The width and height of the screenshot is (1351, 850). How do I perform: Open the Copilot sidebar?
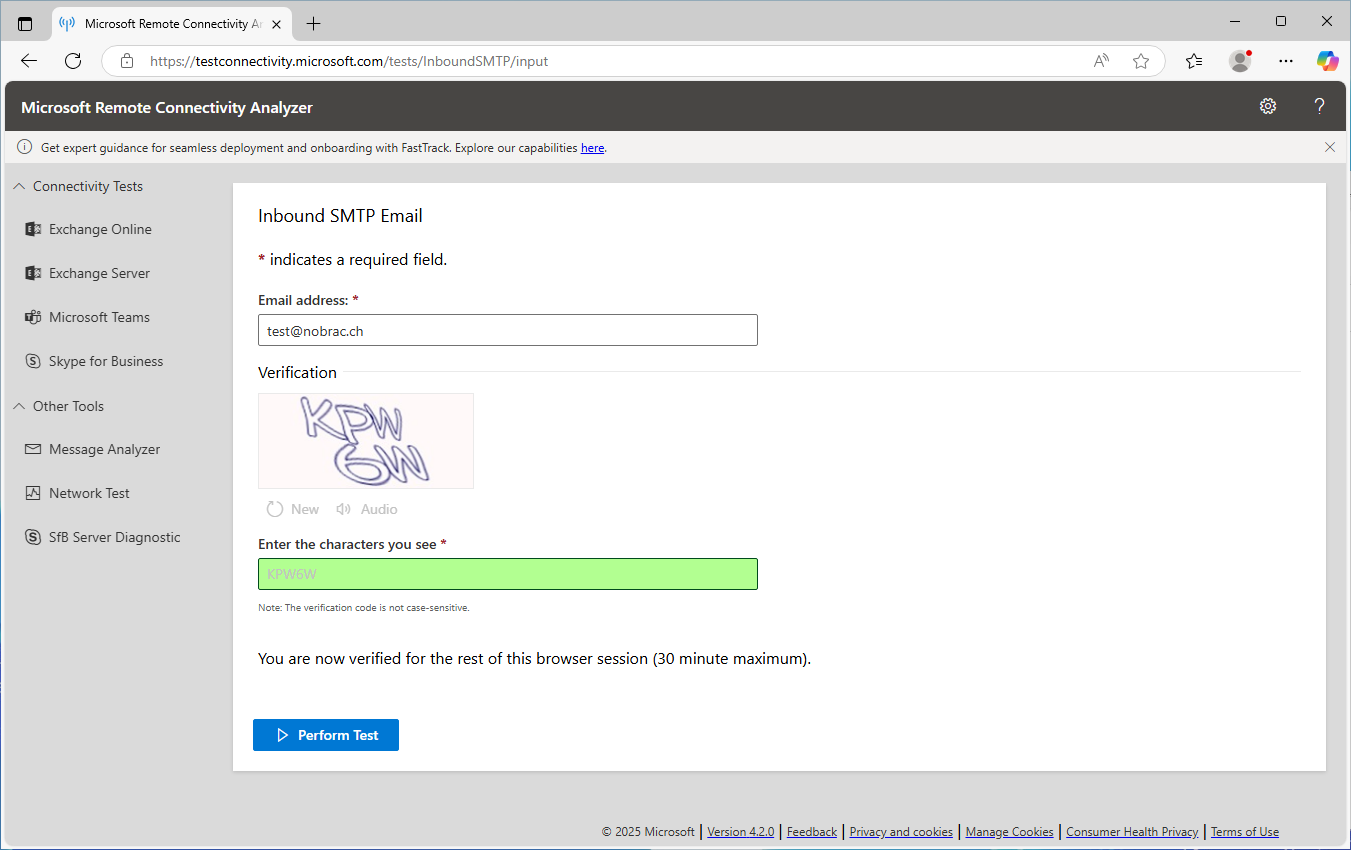tap(1328, 61)
